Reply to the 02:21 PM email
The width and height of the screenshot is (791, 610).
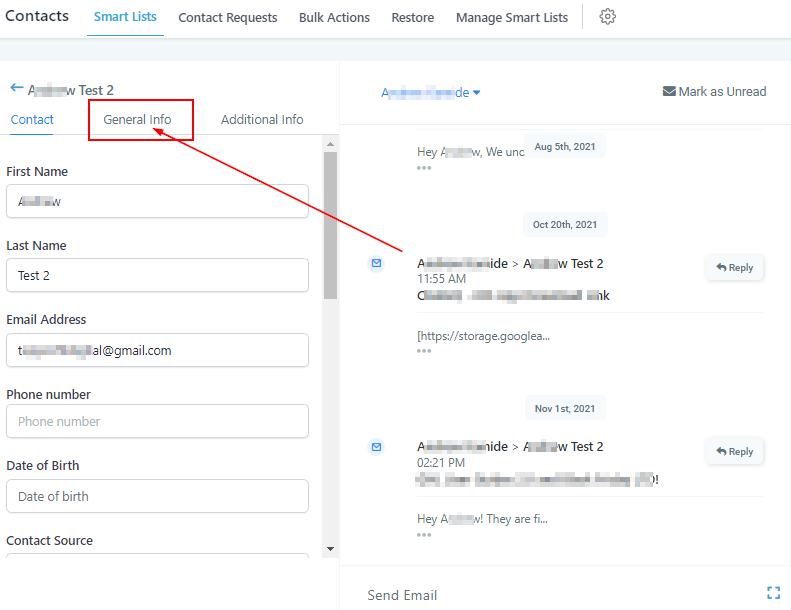[735, 451]
